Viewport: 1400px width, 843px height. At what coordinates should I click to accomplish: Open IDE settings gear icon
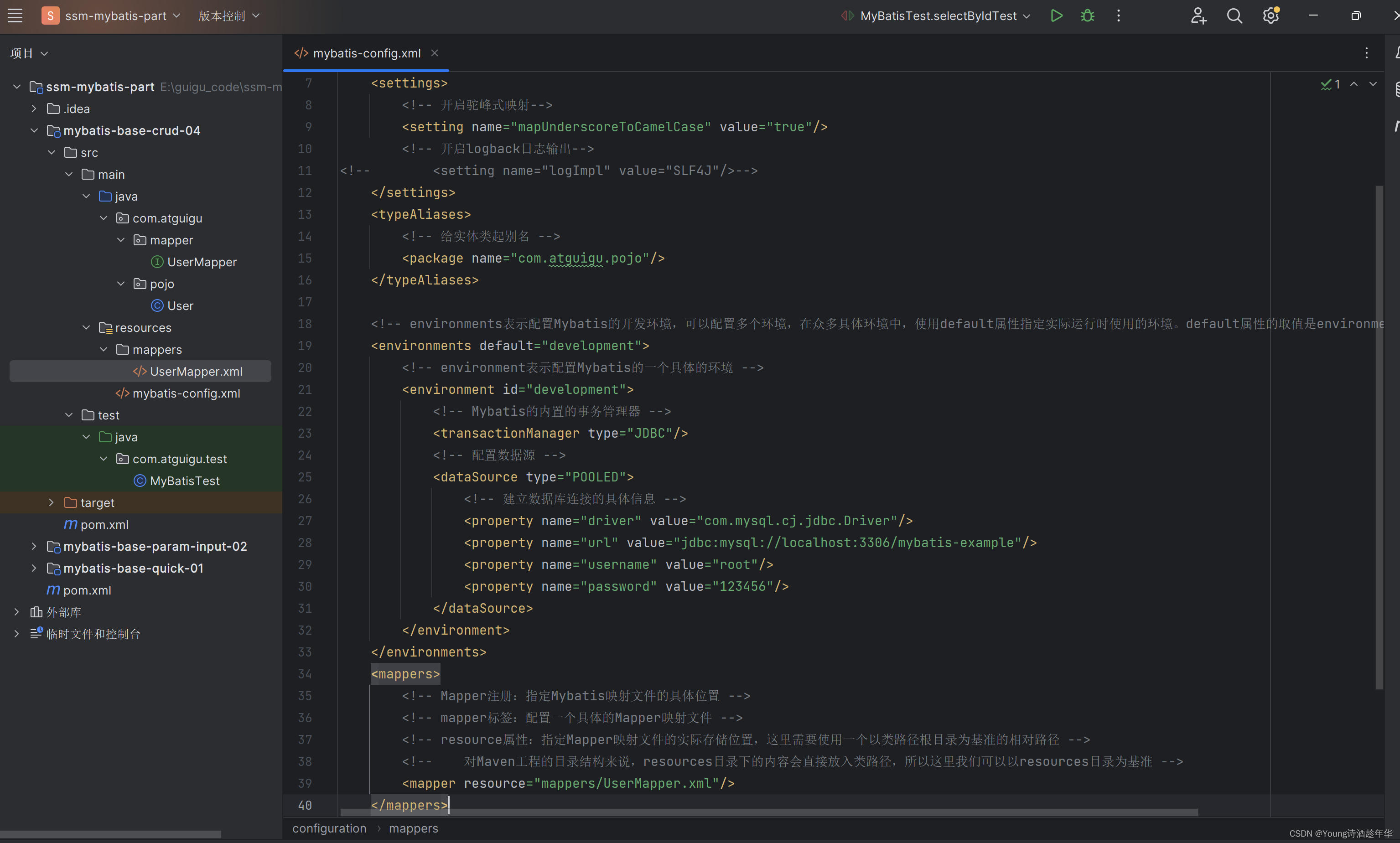coord(1270,16)
